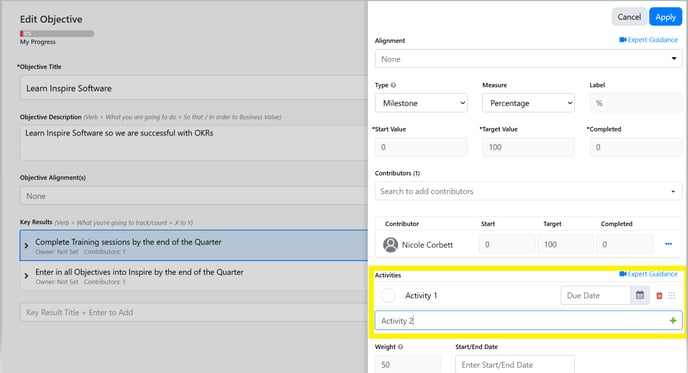Click the Weight help info icon
The width and height of the screenshot is (688, 373).
tap(400, 347)
